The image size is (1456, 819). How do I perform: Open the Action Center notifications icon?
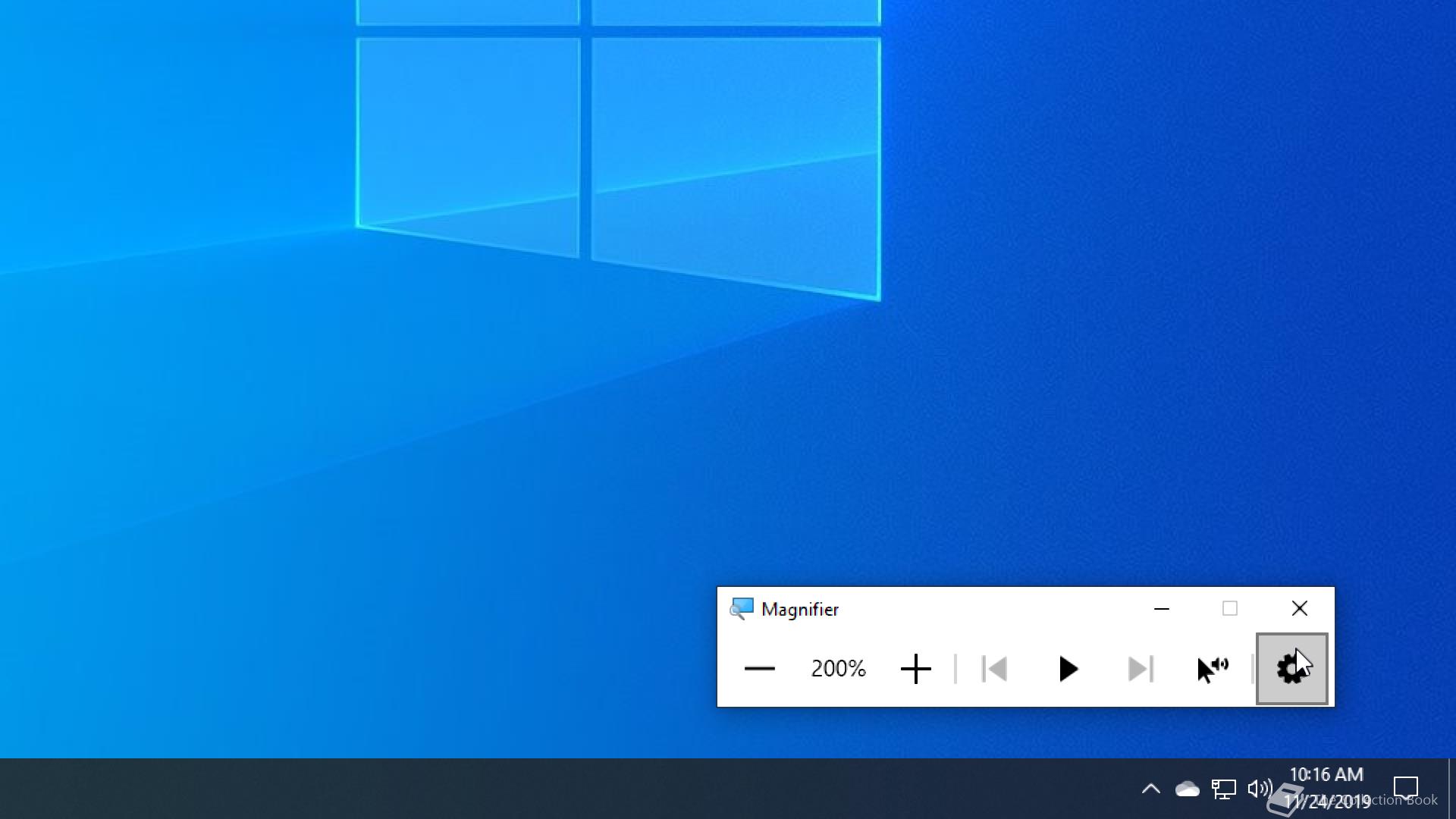1406,789
